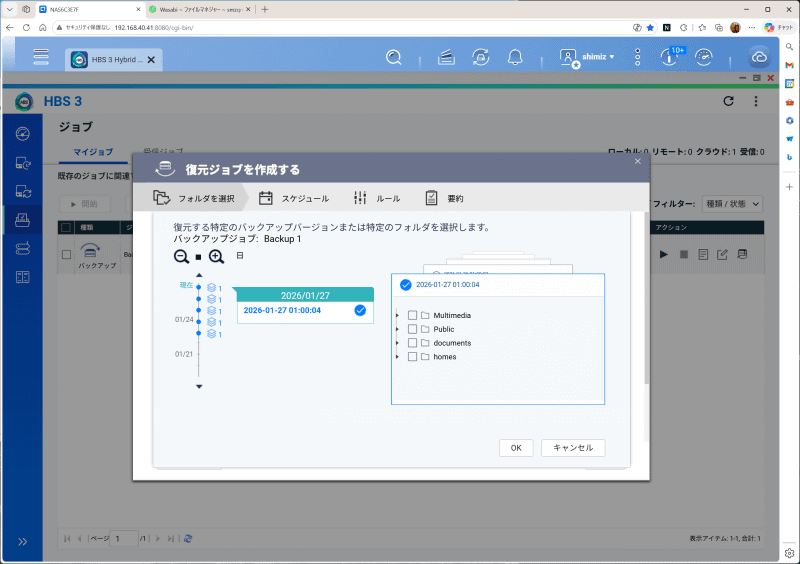Go to Schedule wizard step
Image resolution: width=800 pixels, height=564 pixels.
(293, 198)
